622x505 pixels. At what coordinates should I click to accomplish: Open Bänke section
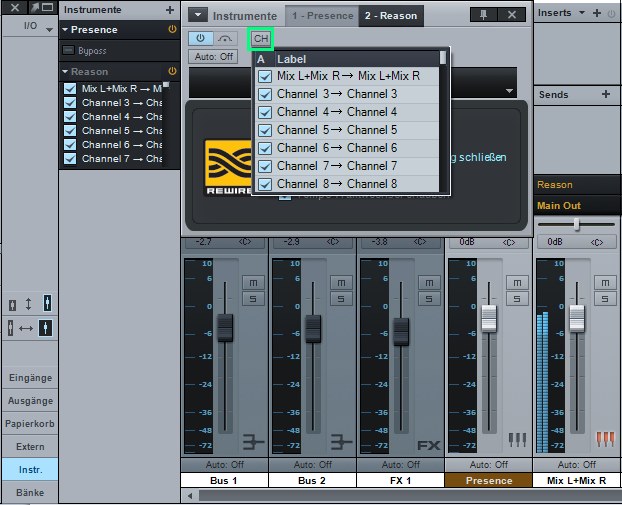30,492
